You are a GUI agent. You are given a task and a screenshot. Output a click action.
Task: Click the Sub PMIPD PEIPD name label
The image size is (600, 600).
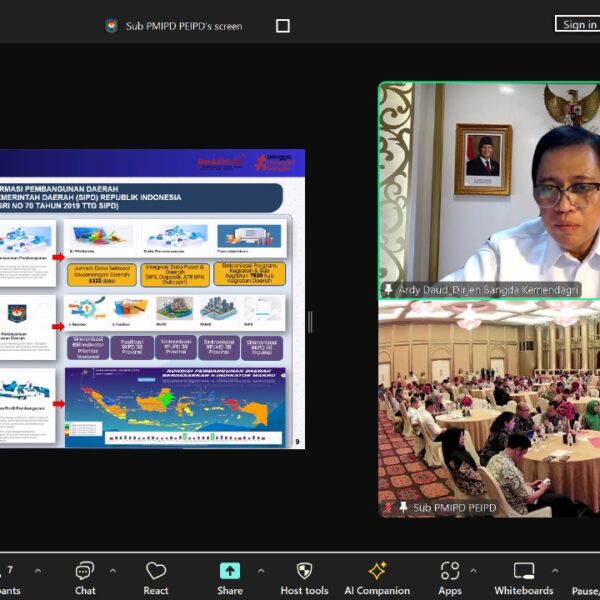point(455,508)
